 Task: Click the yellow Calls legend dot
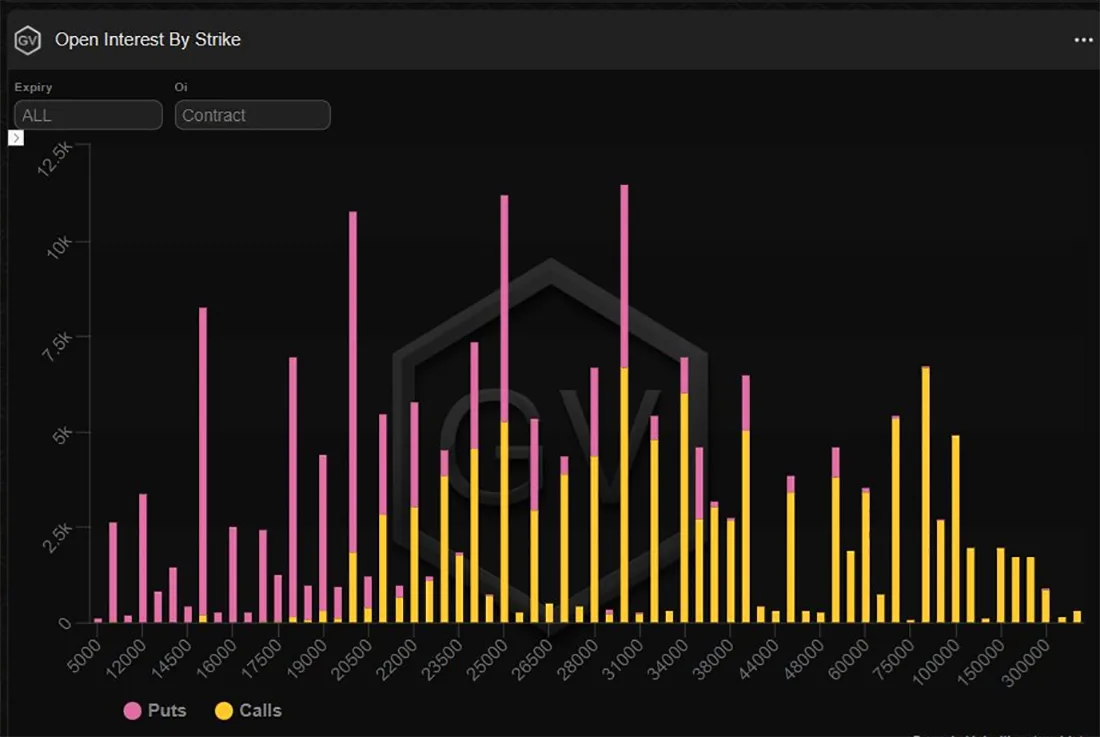[x=223, y=711]
